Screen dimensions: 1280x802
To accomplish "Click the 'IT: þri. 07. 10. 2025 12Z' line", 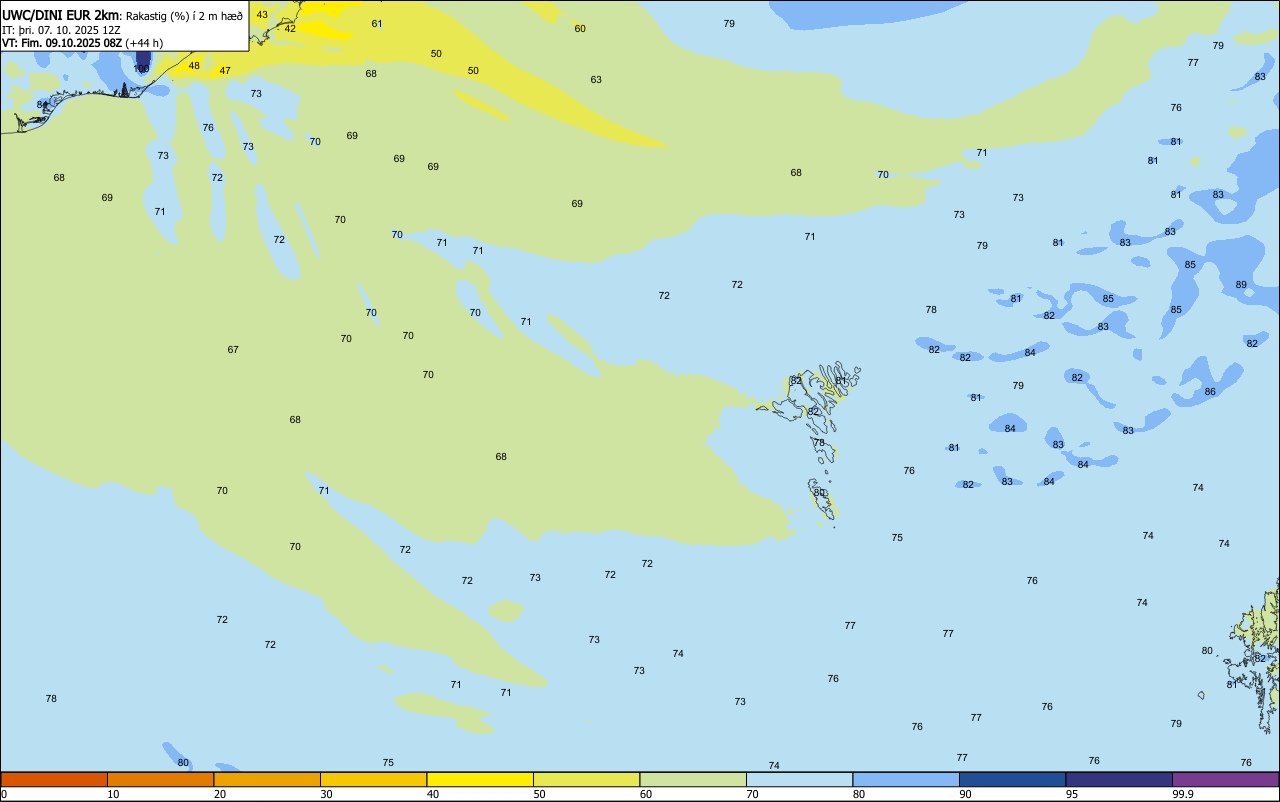I will point(62,30).
